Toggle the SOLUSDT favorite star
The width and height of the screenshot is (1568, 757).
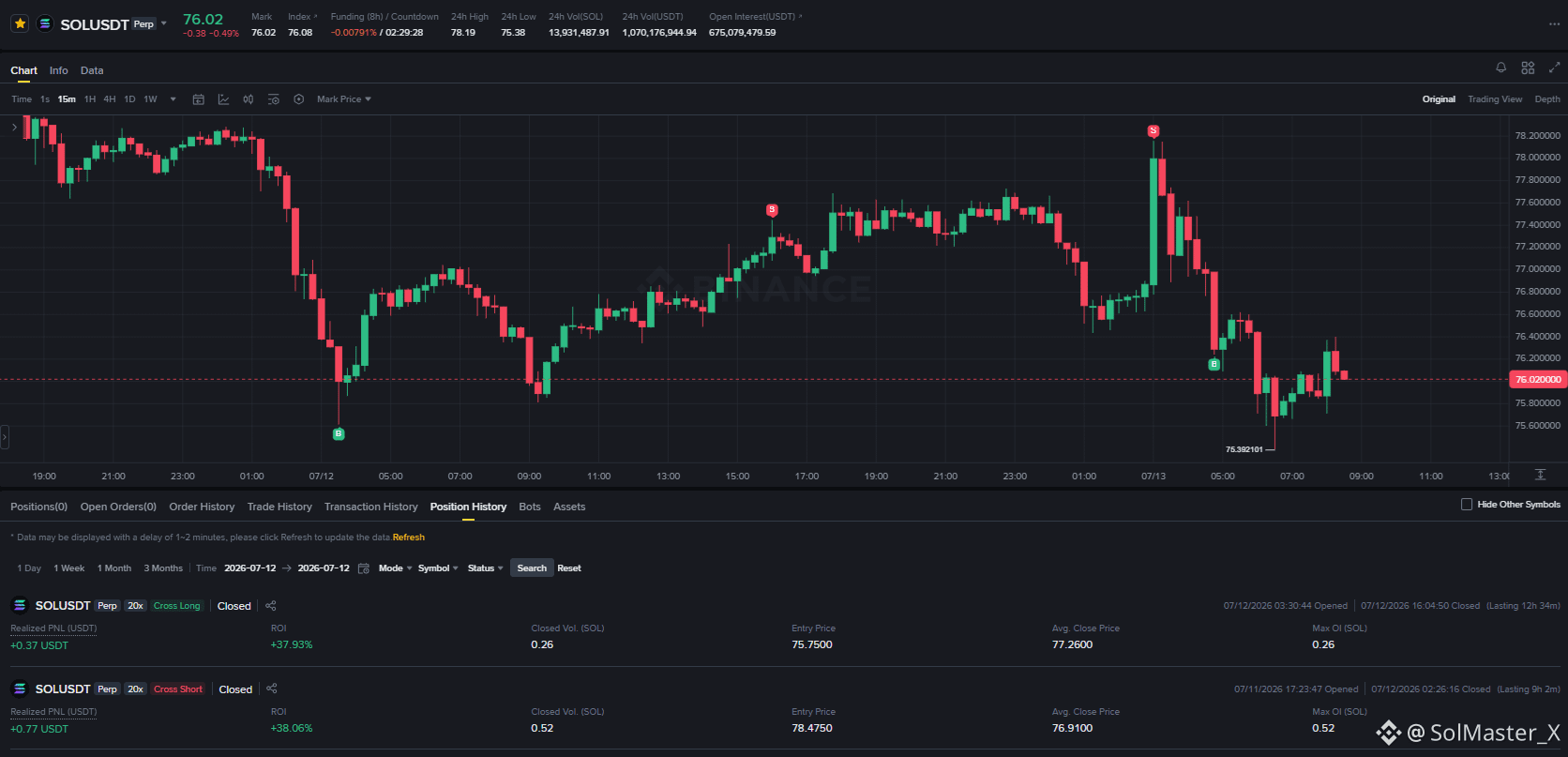[20, 23]
